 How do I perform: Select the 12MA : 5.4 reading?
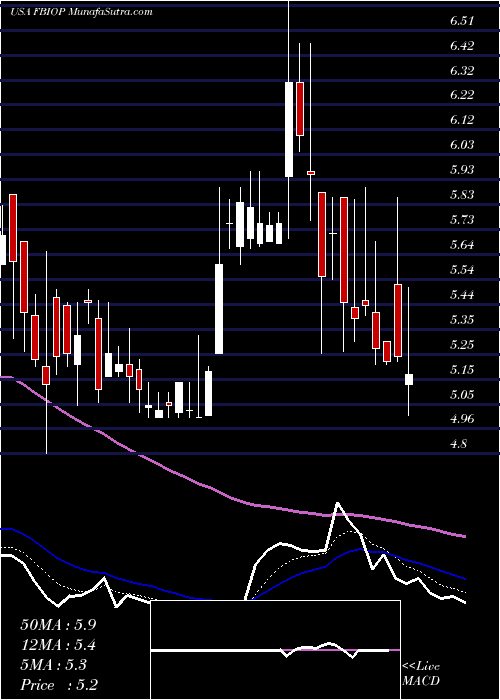tap(58, 645)
